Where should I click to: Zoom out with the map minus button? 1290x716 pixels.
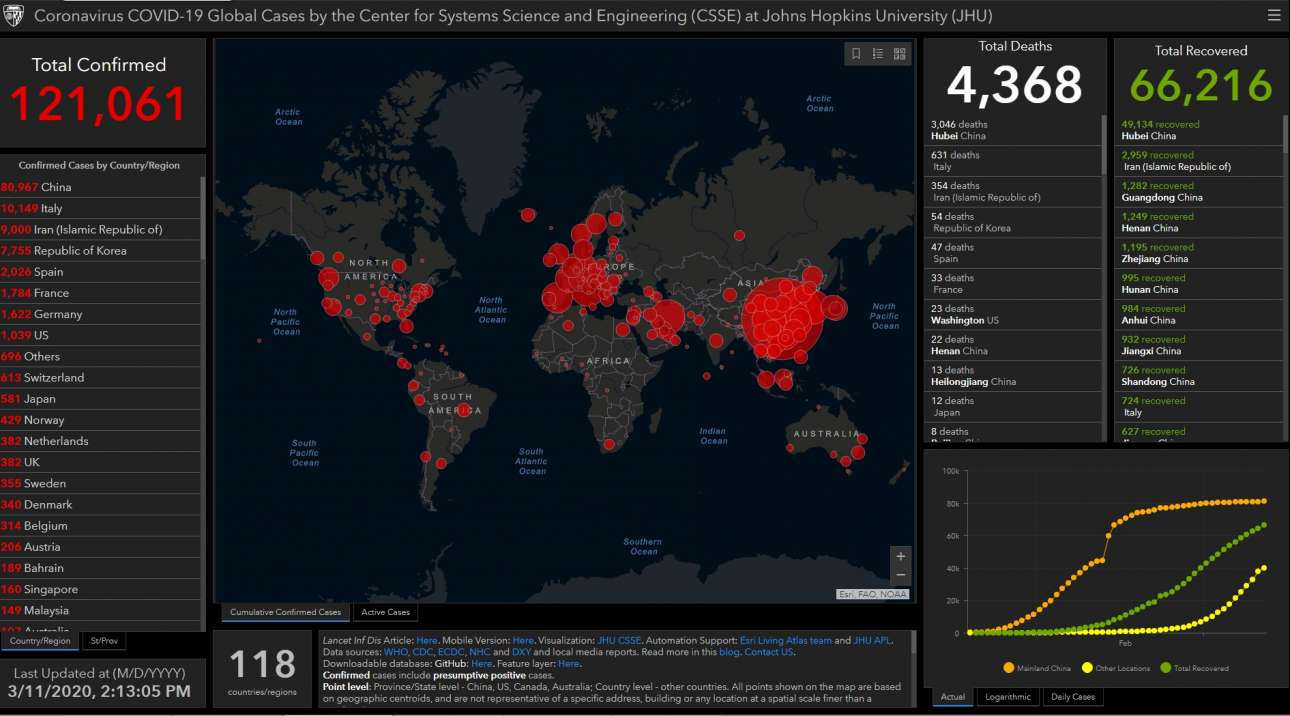[901, 575]
